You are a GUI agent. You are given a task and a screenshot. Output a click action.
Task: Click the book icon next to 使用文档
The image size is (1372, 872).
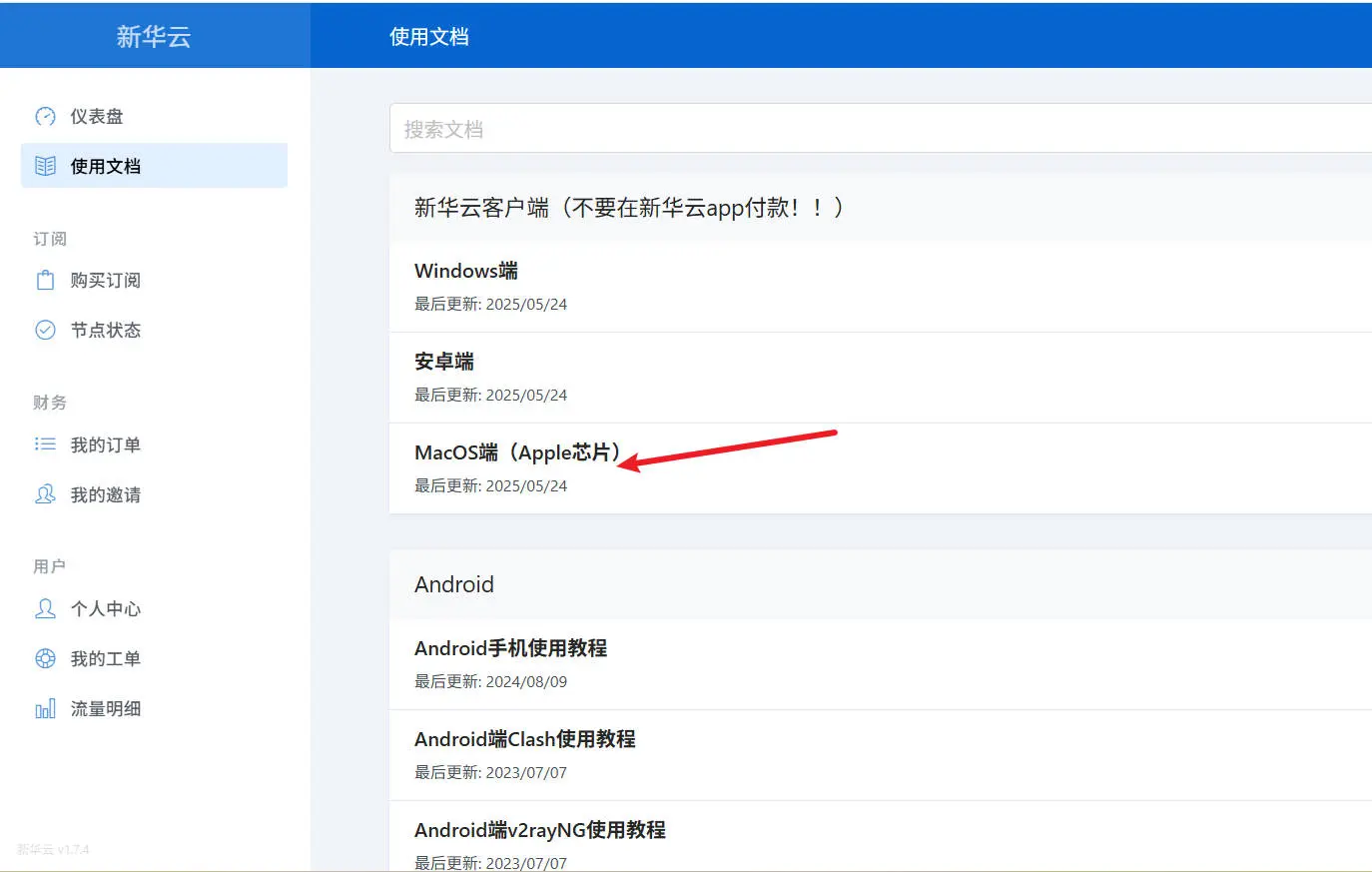[x=45, y=166]
